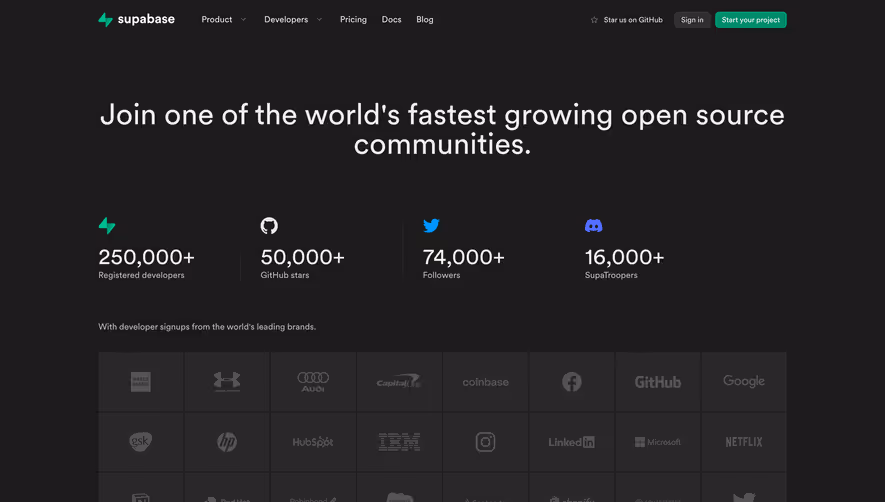Click the 50,000+ GitHub stars number
Screen dimensions: 885x502
(303, 257)
